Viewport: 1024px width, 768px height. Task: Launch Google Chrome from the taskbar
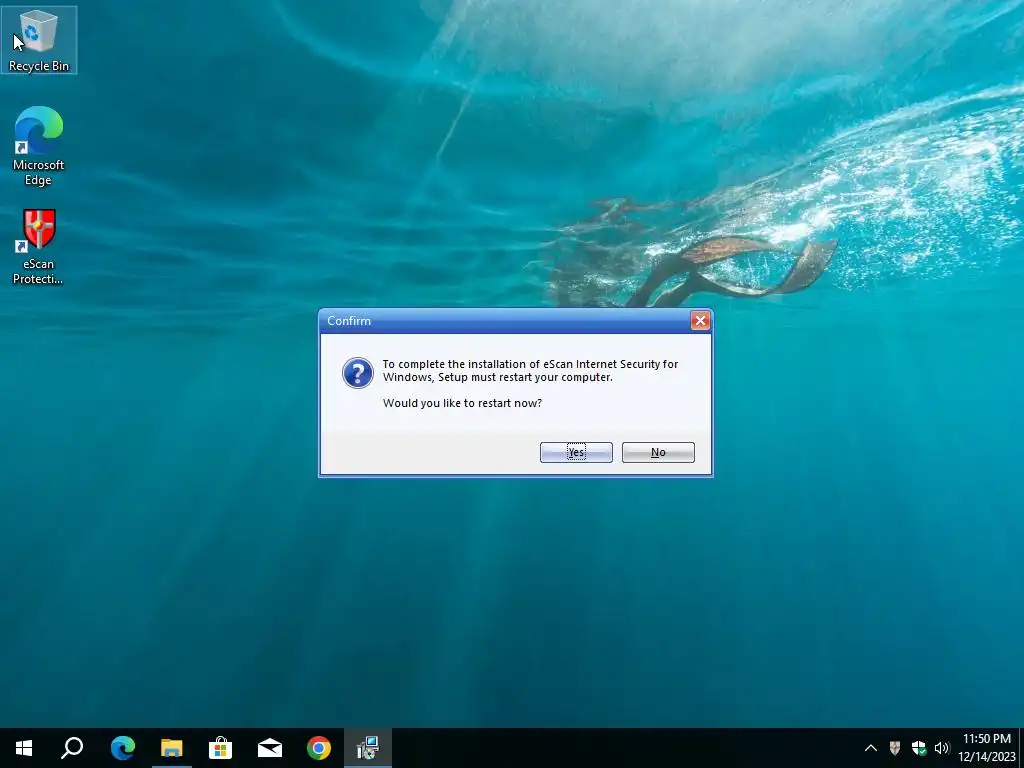319,748
